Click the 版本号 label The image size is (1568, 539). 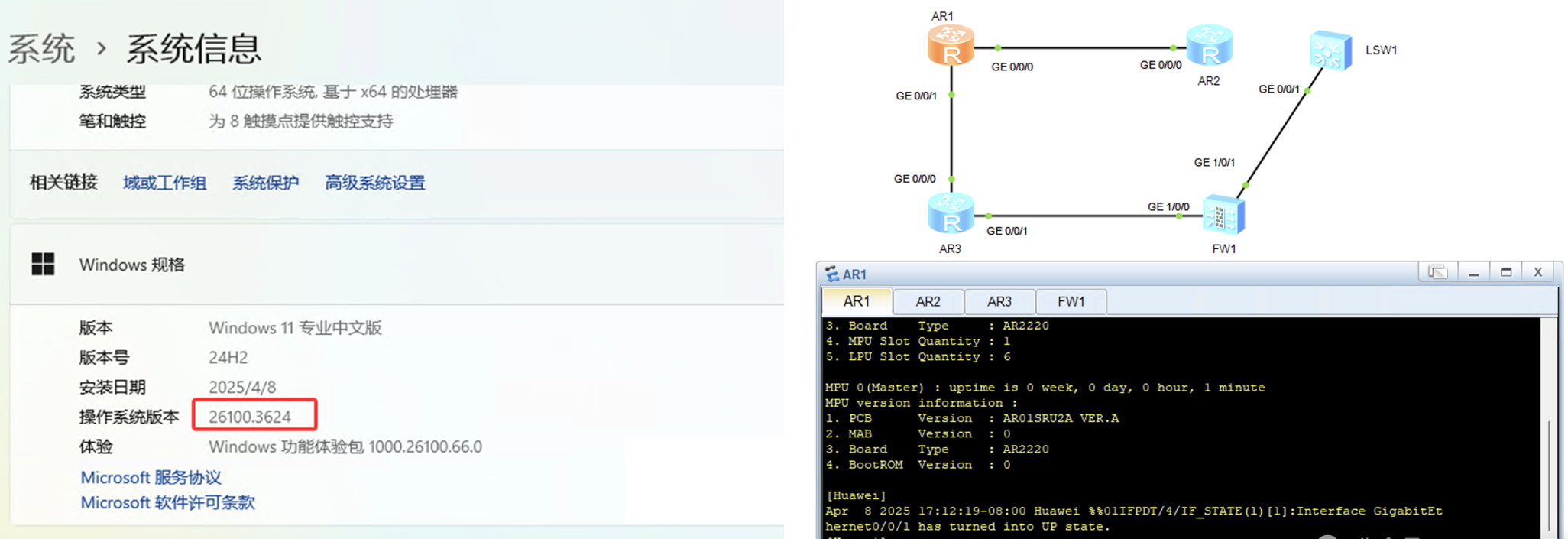(x=104, y=358)
